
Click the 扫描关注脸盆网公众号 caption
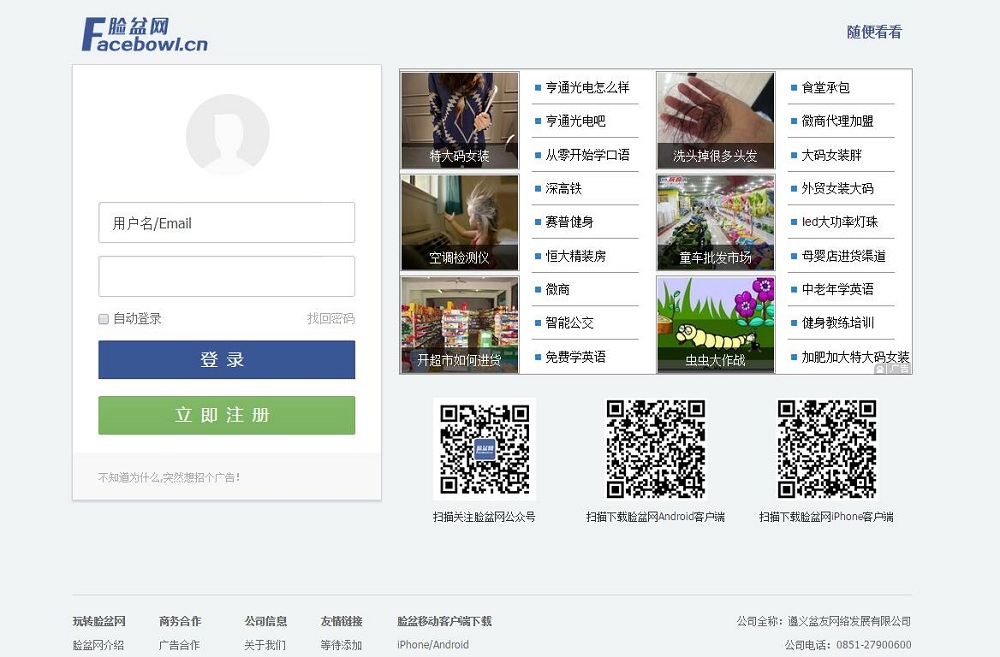484,517
